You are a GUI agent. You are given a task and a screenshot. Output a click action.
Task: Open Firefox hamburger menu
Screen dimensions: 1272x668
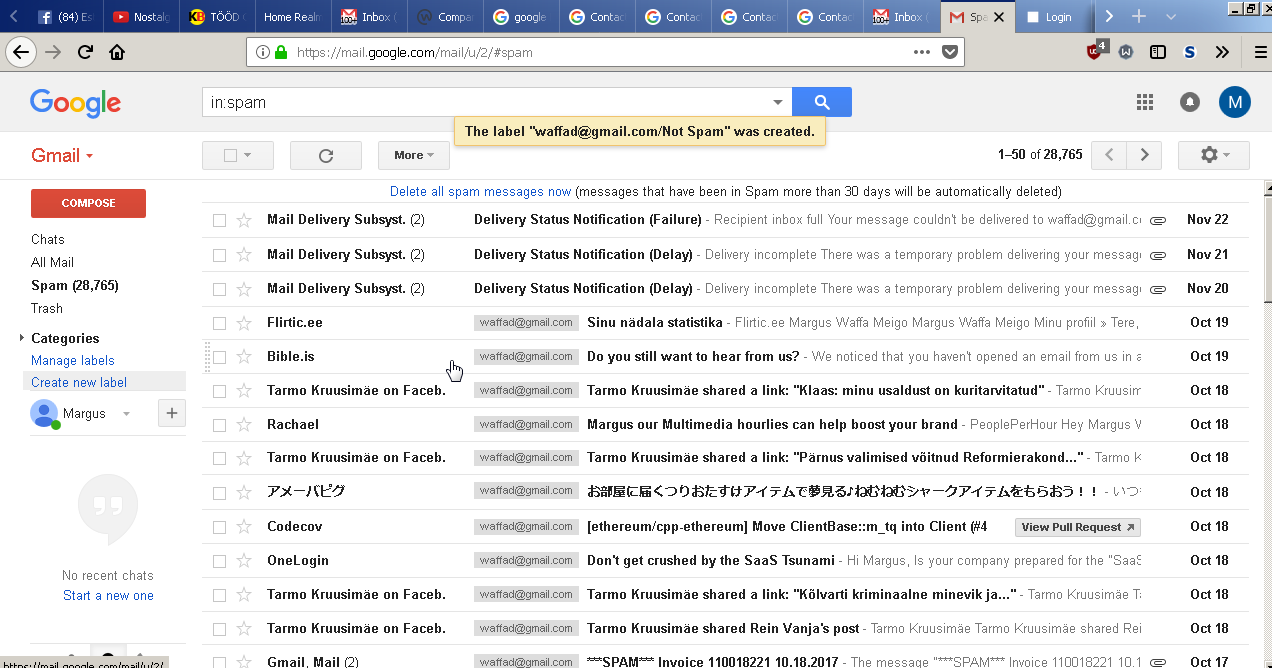point(1260,52)
